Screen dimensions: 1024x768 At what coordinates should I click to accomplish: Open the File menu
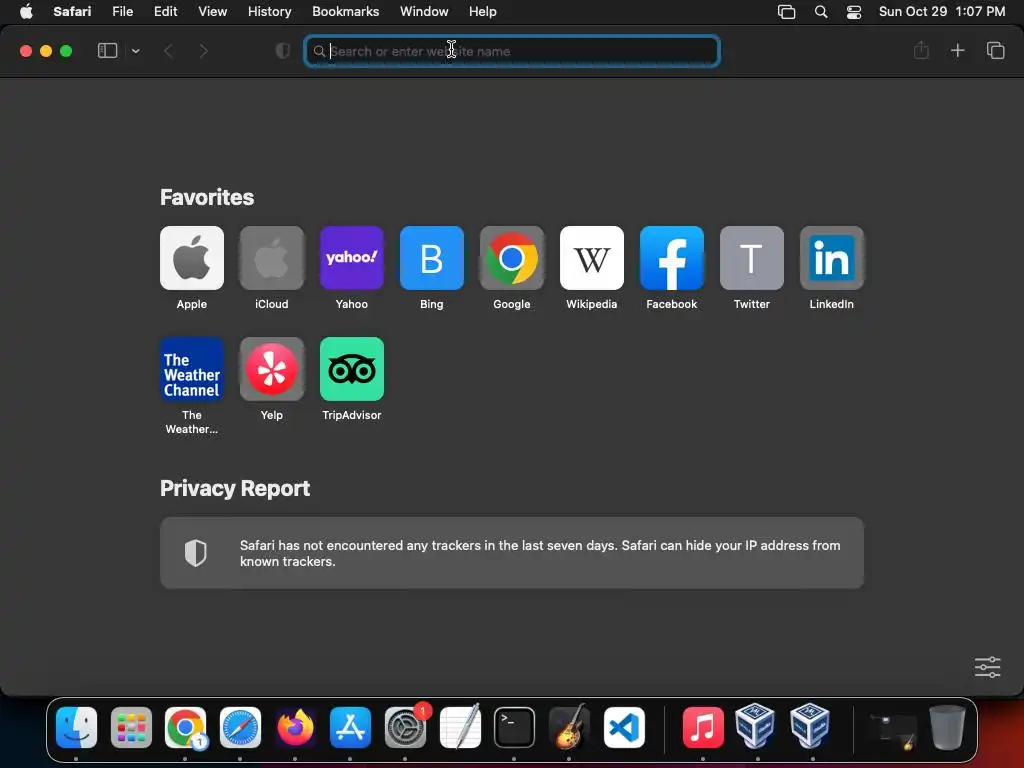point(123,11)
